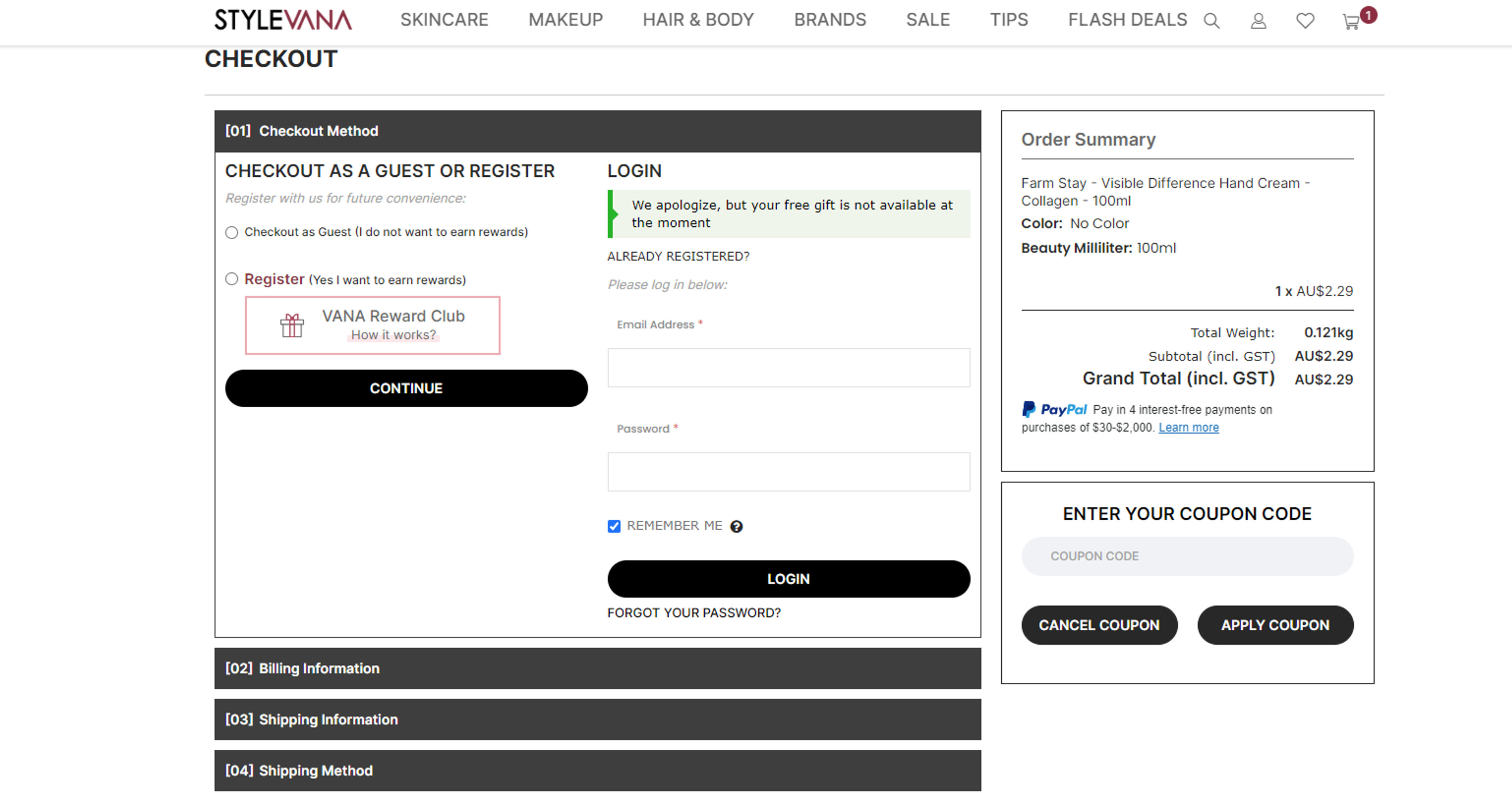Click the Password input field
The width and height of the screenshot is (1512, 793).
[x=788, y=471]
